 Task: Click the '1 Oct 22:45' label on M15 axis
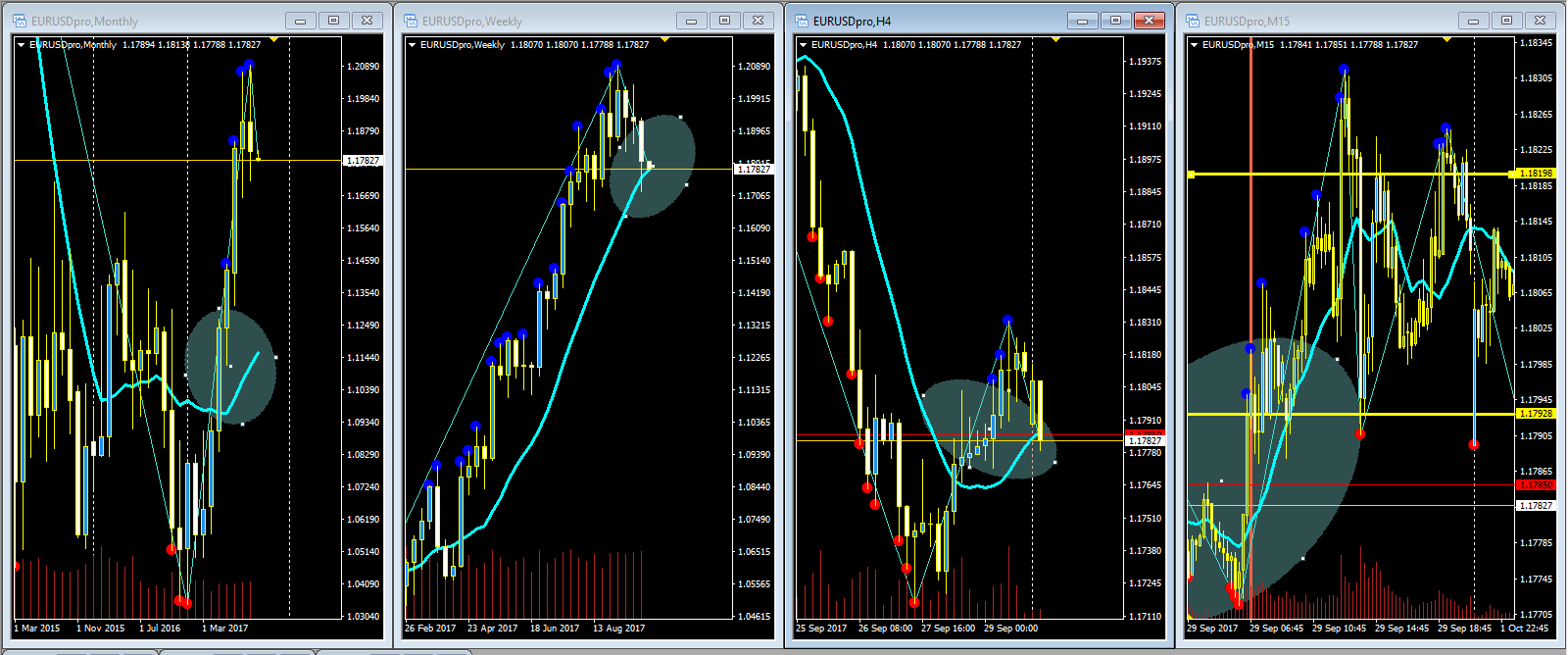point(1525,629)
